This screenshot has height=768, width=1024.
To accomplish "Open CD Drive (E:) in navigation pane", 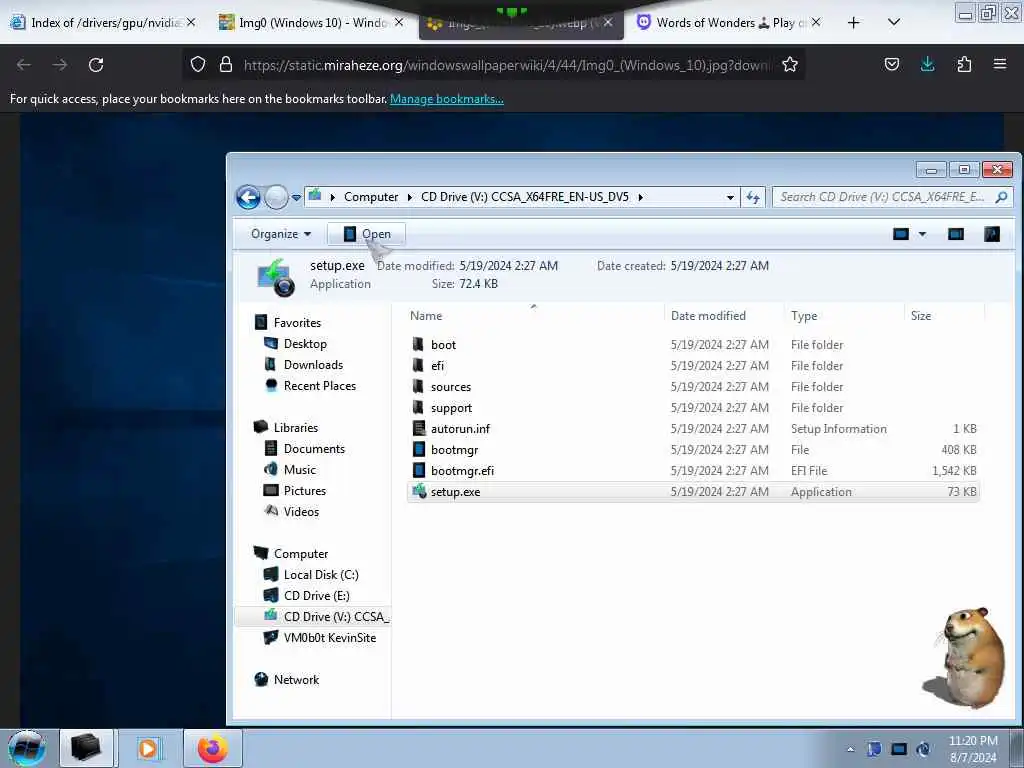I will [x=317, y=596].
